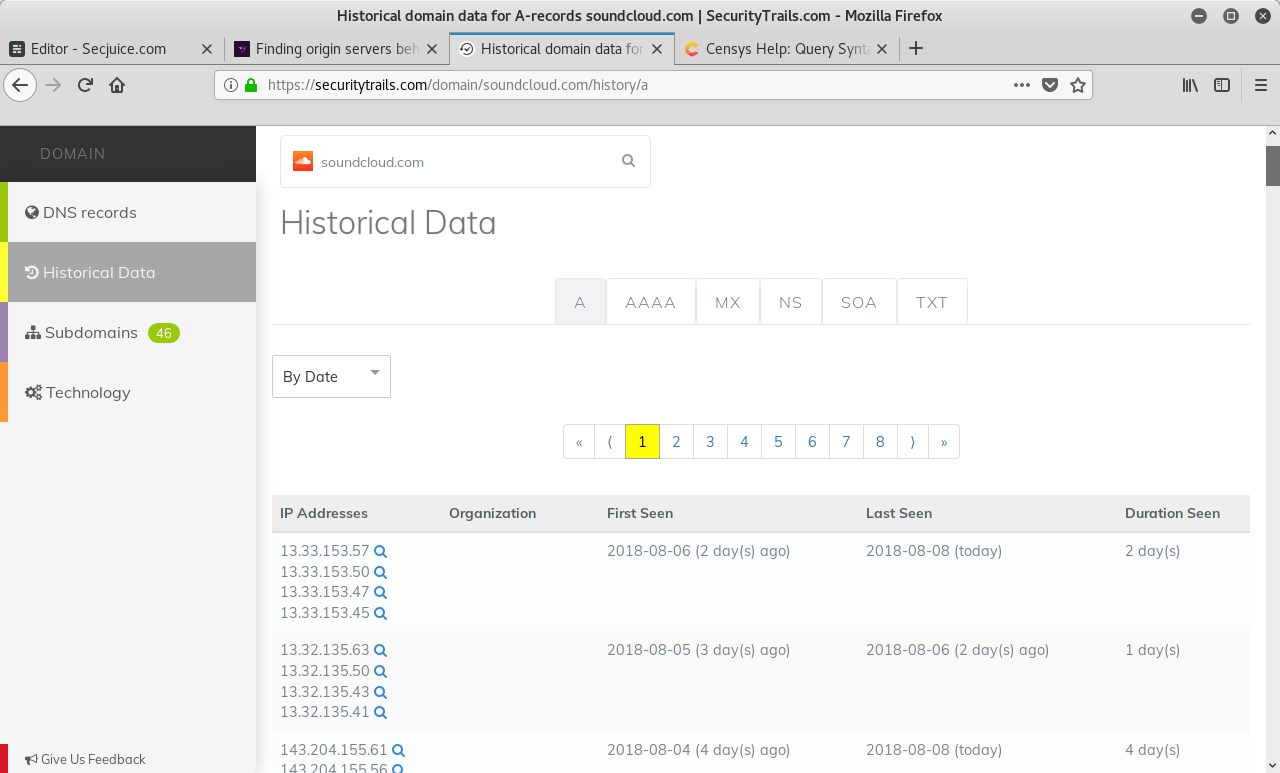Open the page actions three-dot menu
Image resolution: width=1280 pixels, height=773 pixels.
tap(1021, 85)
